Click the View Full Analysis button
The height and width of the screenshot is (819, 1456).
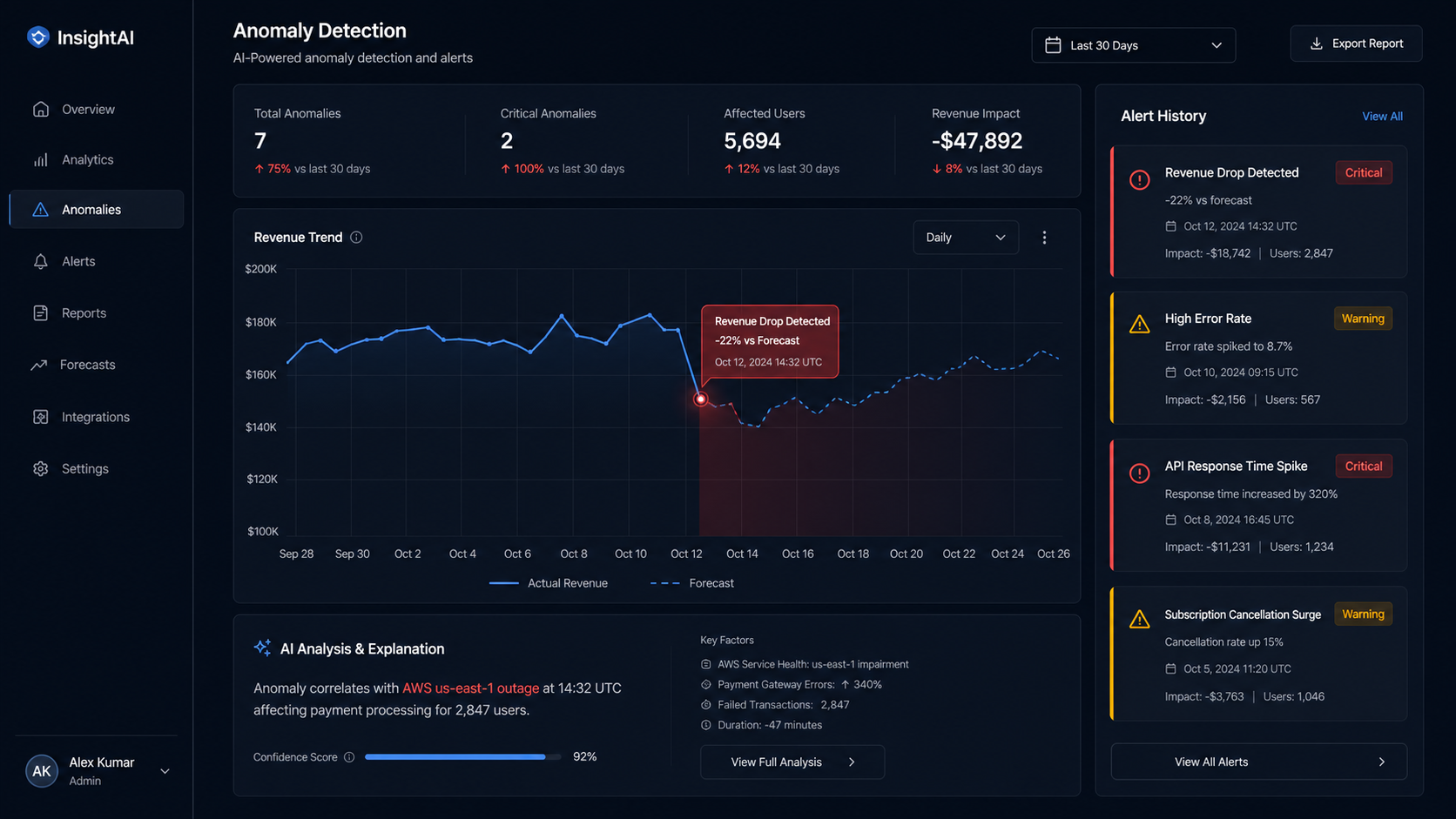click(792, 762)
